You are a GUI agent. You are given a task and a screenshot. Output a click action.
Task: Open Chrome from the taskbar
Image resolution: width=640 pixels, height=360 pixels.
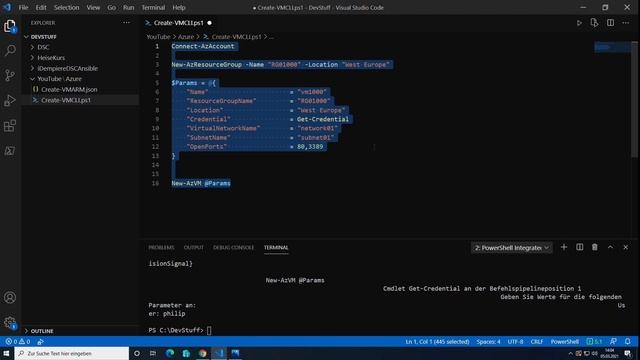tap(202, 353)
